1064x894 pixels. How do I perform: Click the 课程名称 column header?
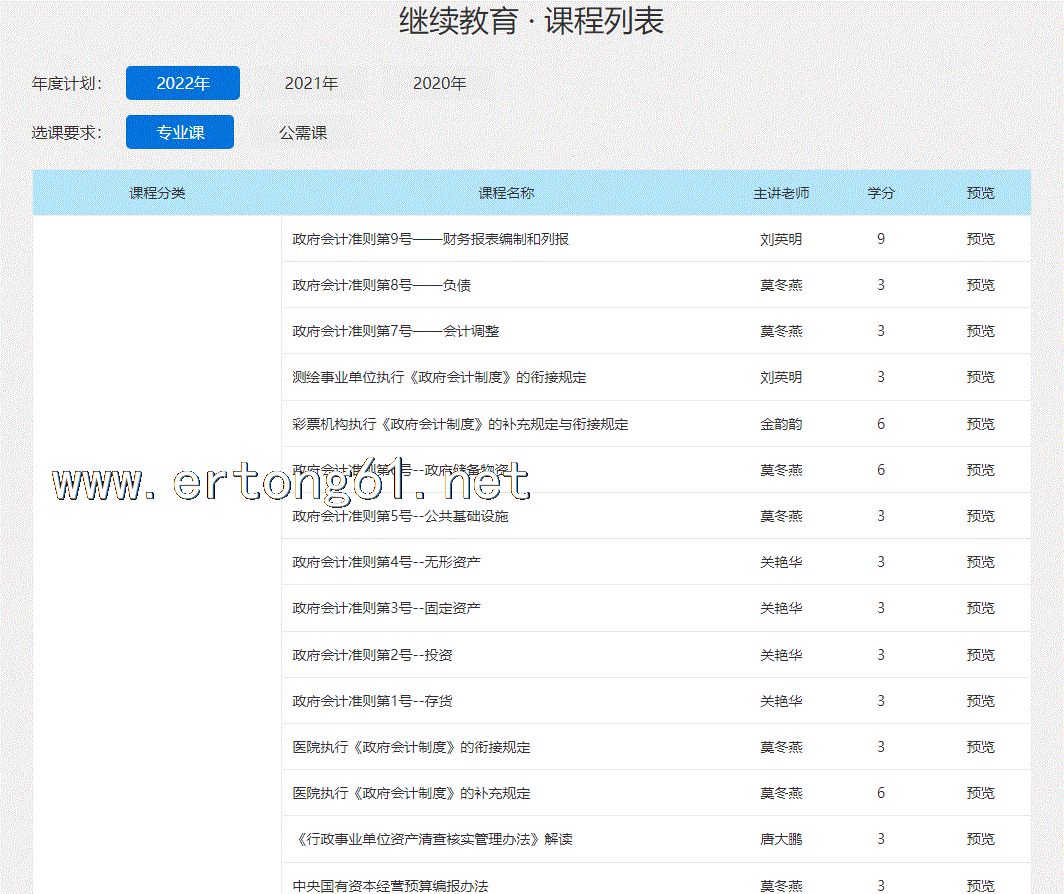pyautogui.click(x=506, y=193)
